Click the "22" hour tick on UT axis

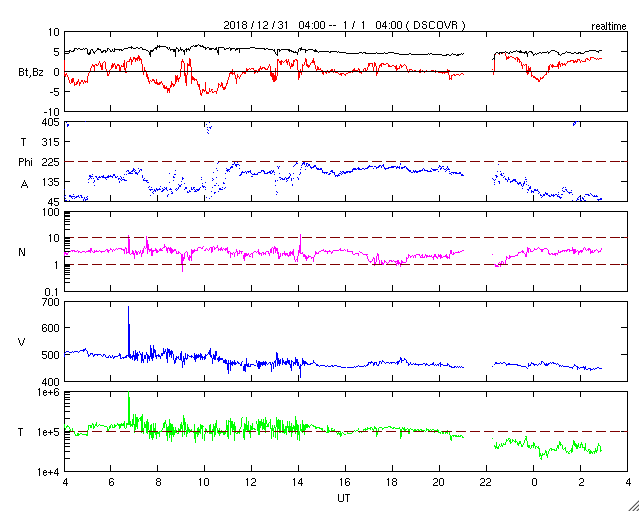(x=487, y=483)
